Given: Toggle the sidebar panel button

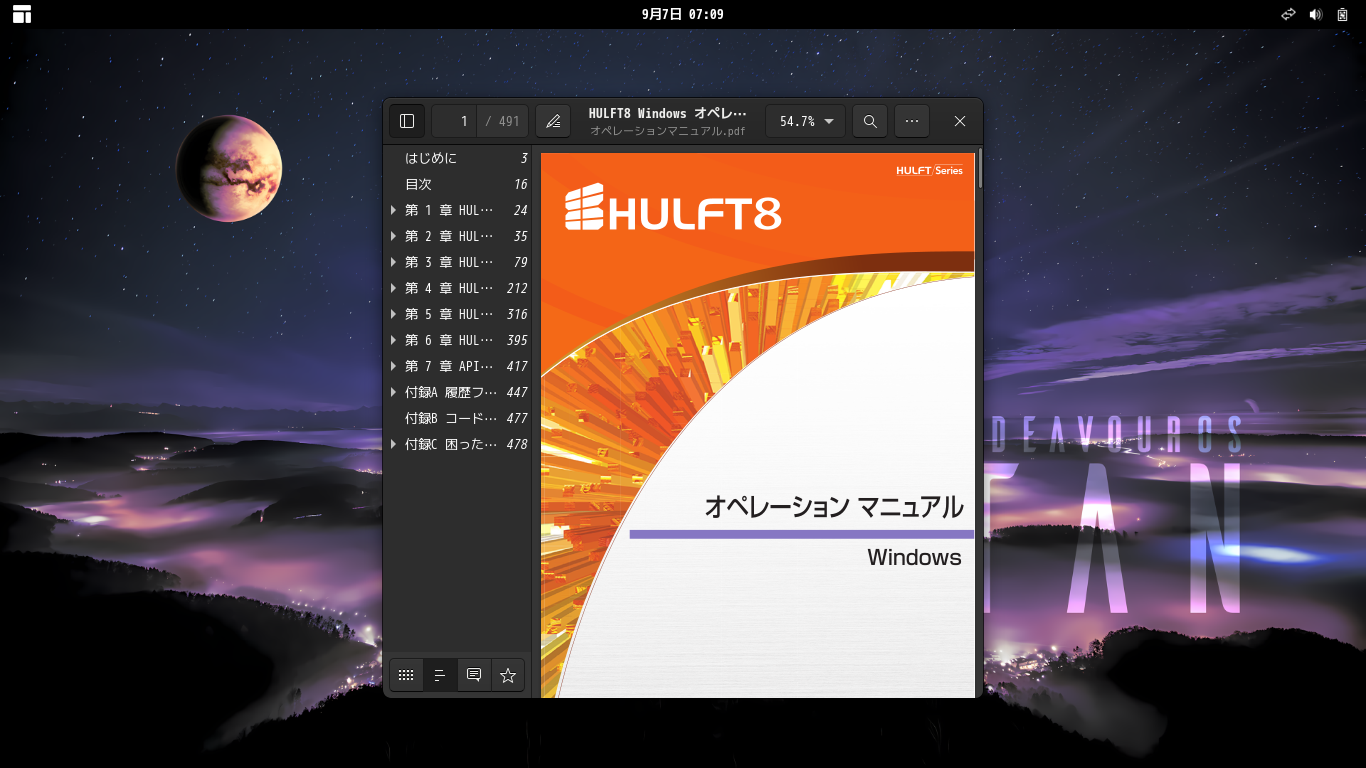Looking at the screenshot, I should [407, 121].
